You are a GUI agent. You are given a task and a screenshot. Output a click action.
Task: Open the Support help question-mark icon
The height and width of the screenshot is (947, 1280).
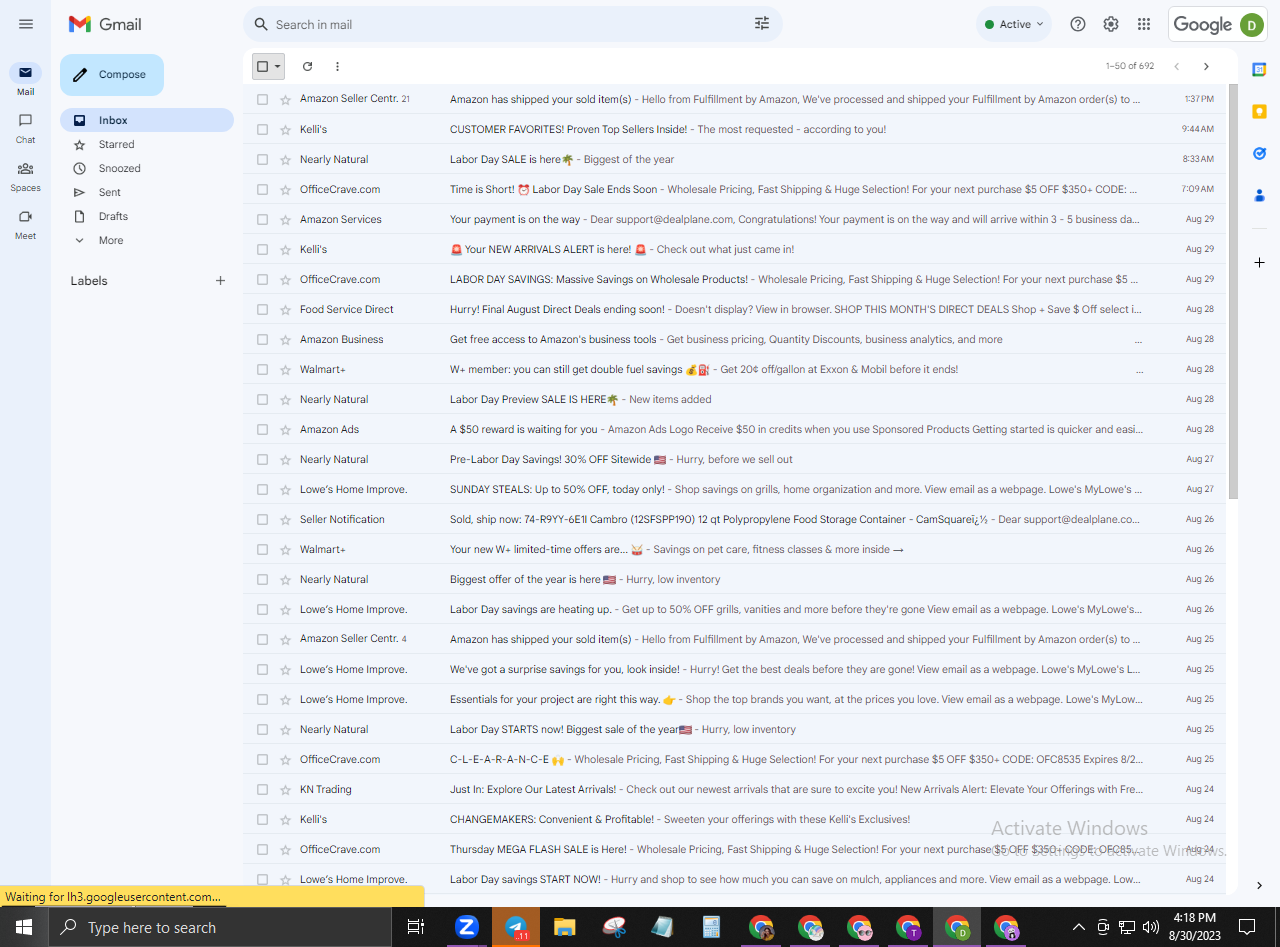[1078, 24]
